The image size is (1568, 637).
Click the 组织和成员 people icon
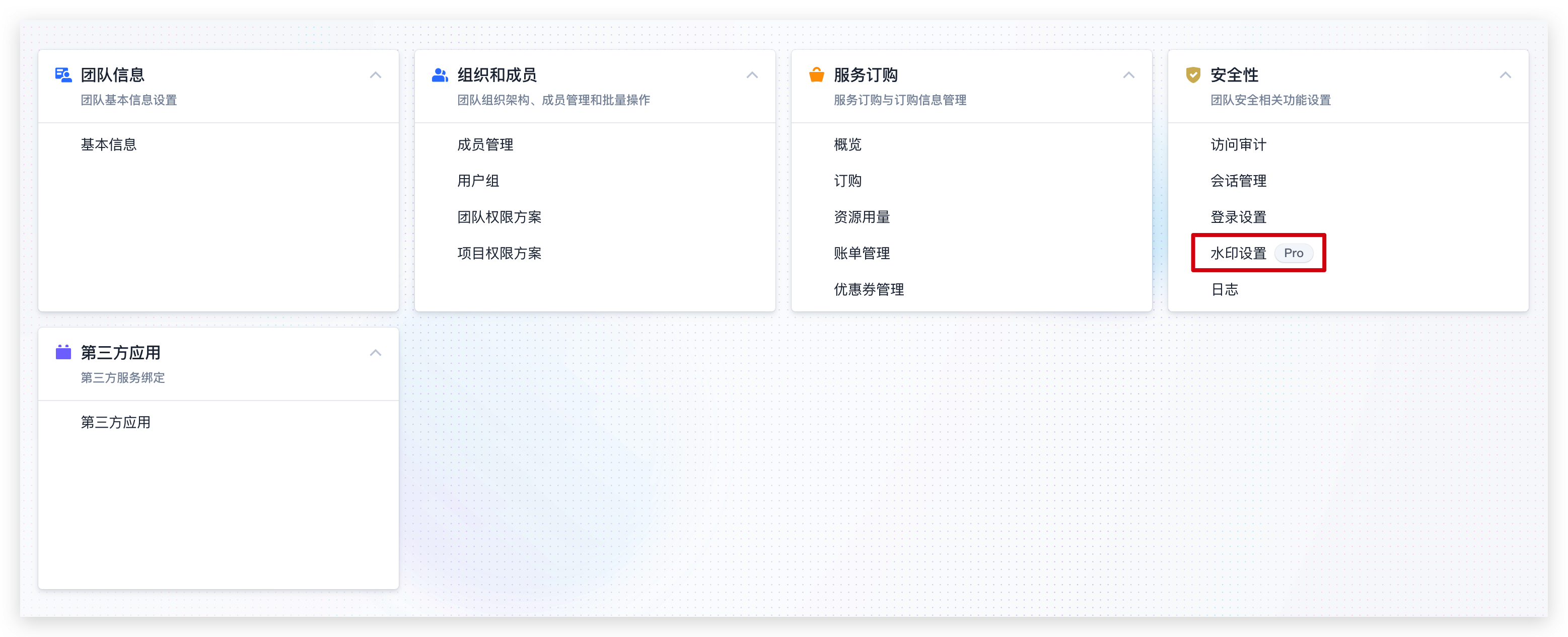click(x=440, y=75)
